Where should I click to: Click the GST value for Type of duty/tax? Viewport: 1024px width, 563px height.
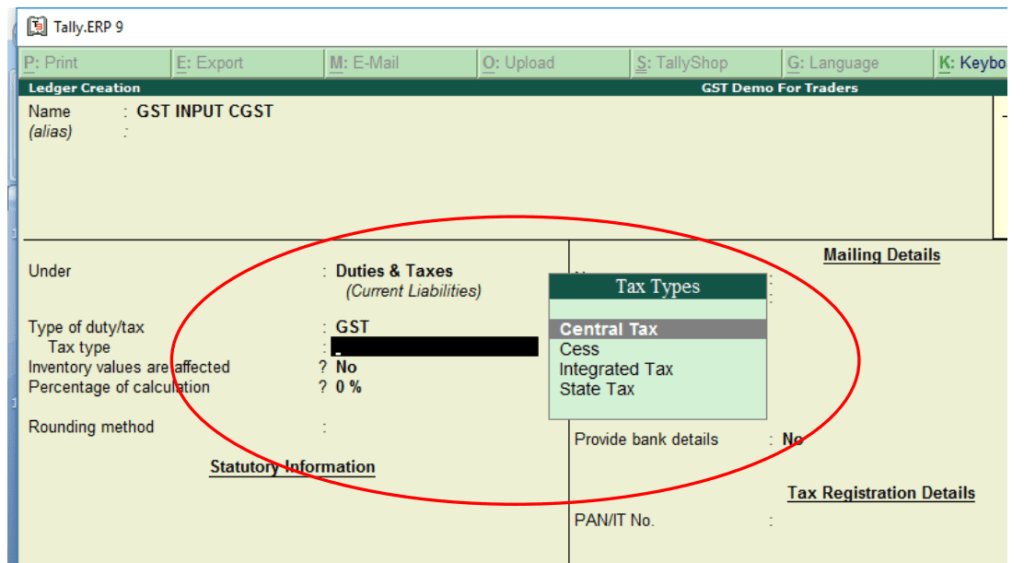[352, 327]
